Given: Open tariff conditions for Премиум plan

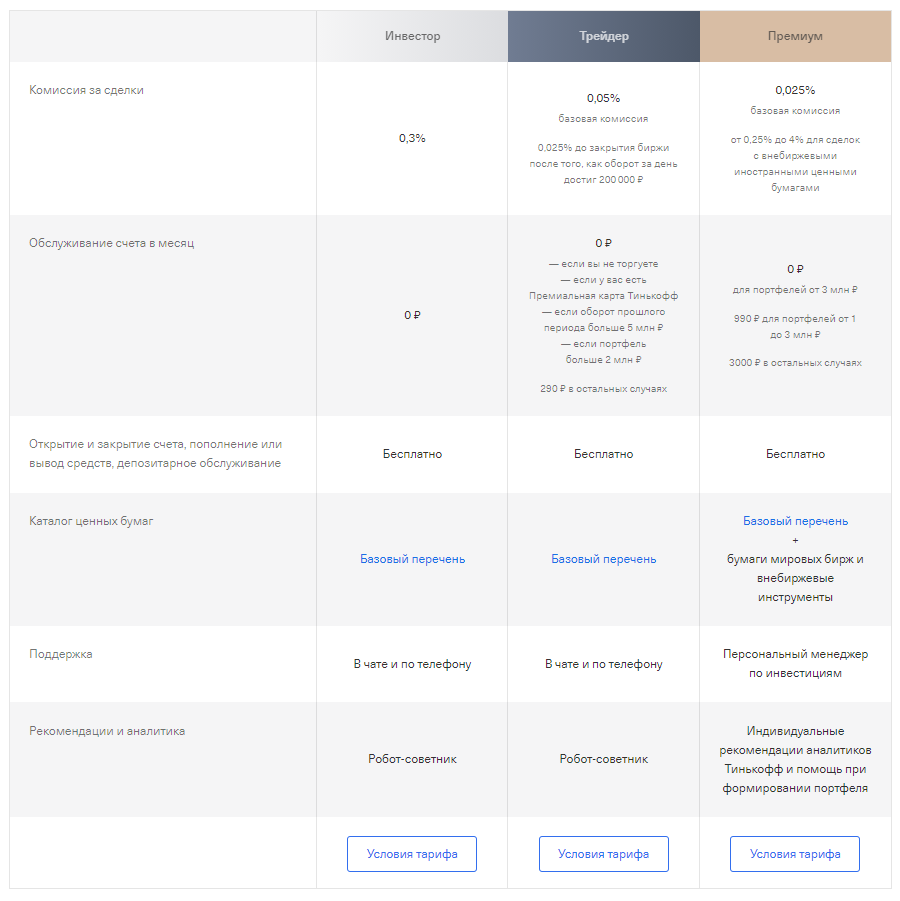Looking at the screenshot, I should pos(794,853).
